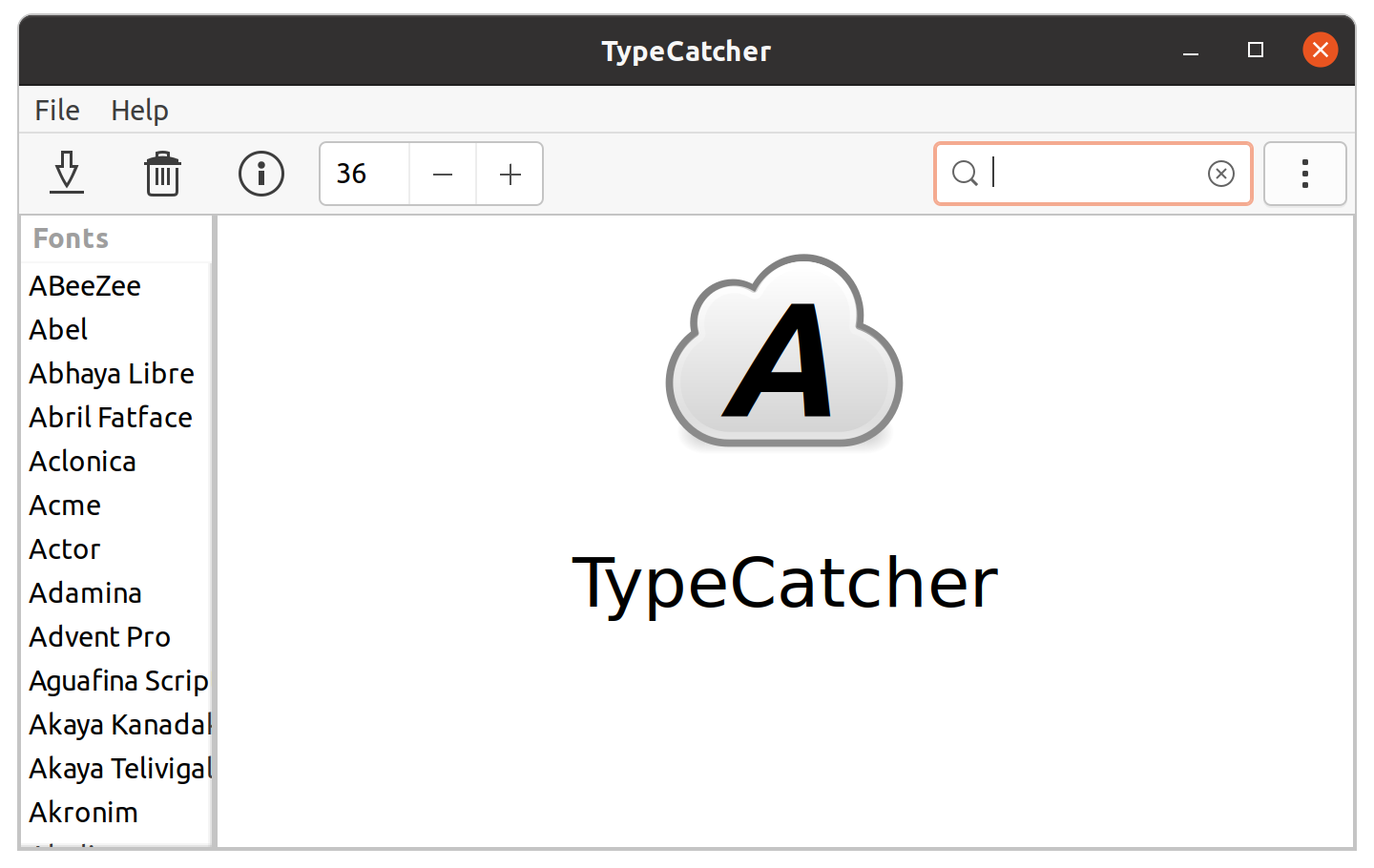This screenshot has width=1374, height=868.
Task: Select Adamina from the fonts
Action: click(x=115, y=593)
